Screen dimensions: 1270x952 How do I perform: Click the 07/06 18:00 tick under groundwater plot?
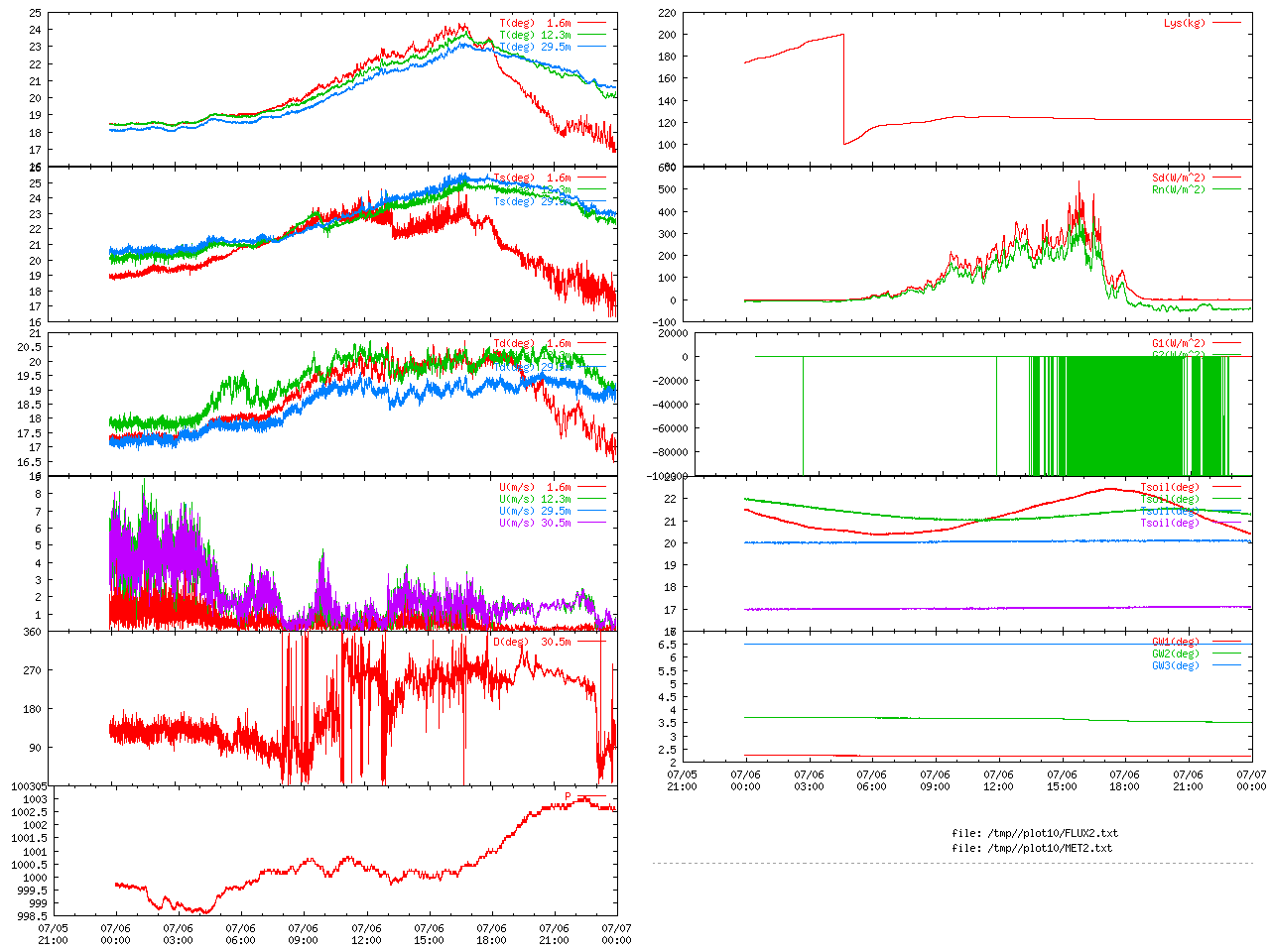tap(1124, 780)
